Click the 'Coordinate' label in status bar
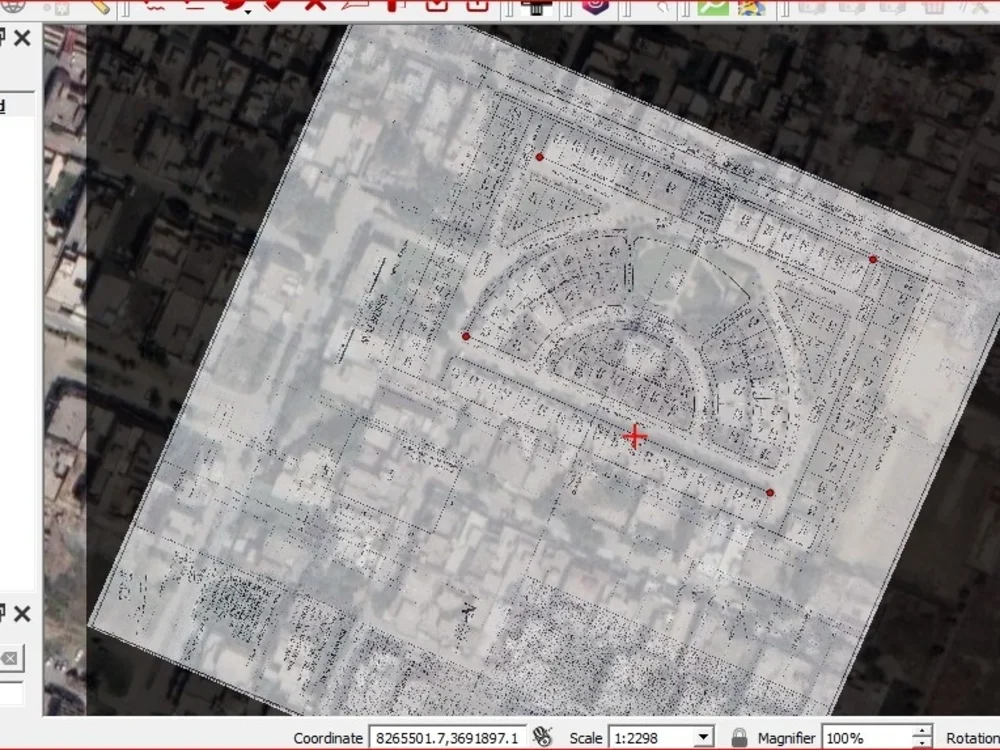The height and width of the screenshot is (750, 1000). click(x=328, y=738)
